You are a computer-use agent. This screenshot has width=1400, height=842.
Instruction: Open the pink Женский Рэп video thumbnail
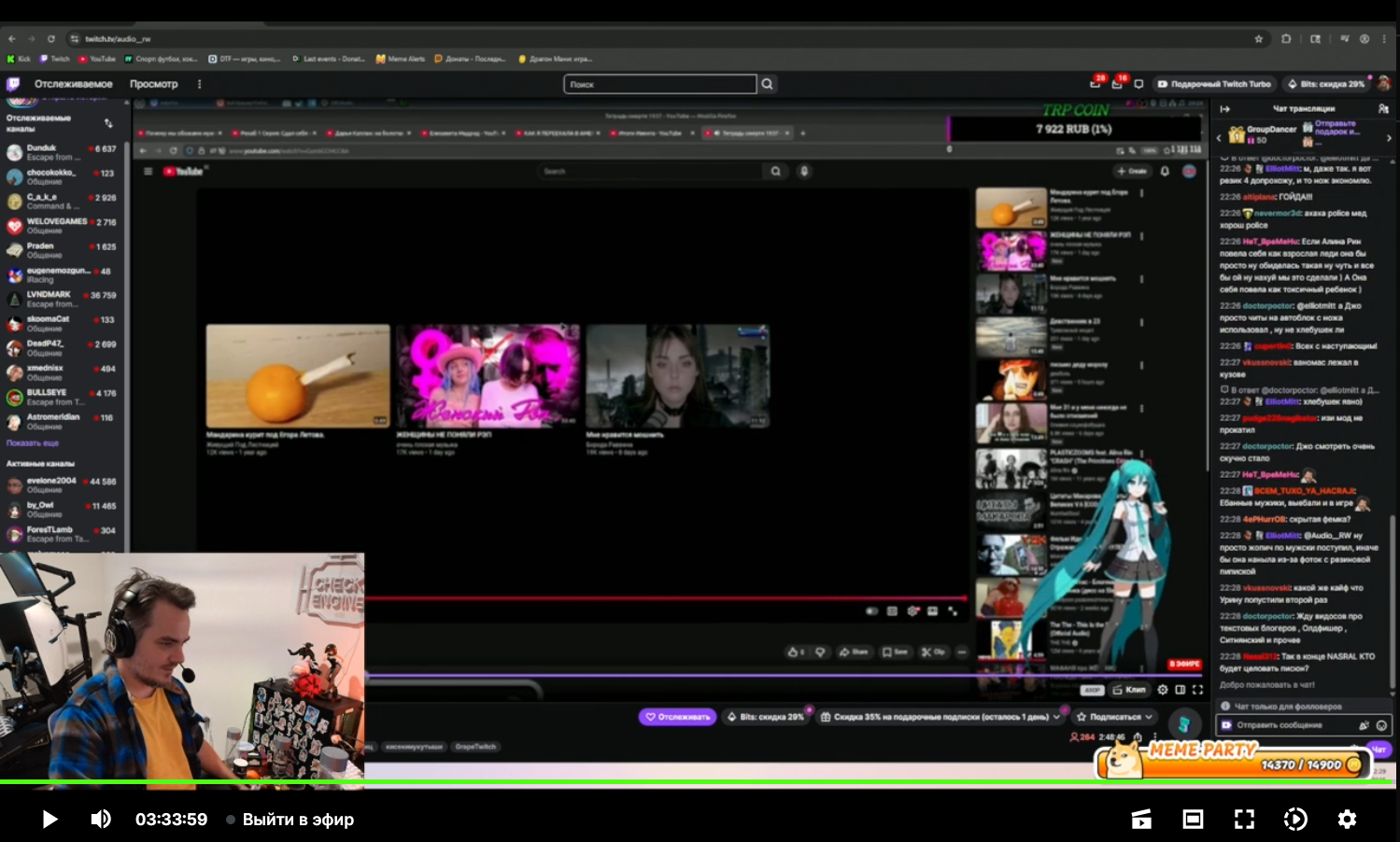488,376
